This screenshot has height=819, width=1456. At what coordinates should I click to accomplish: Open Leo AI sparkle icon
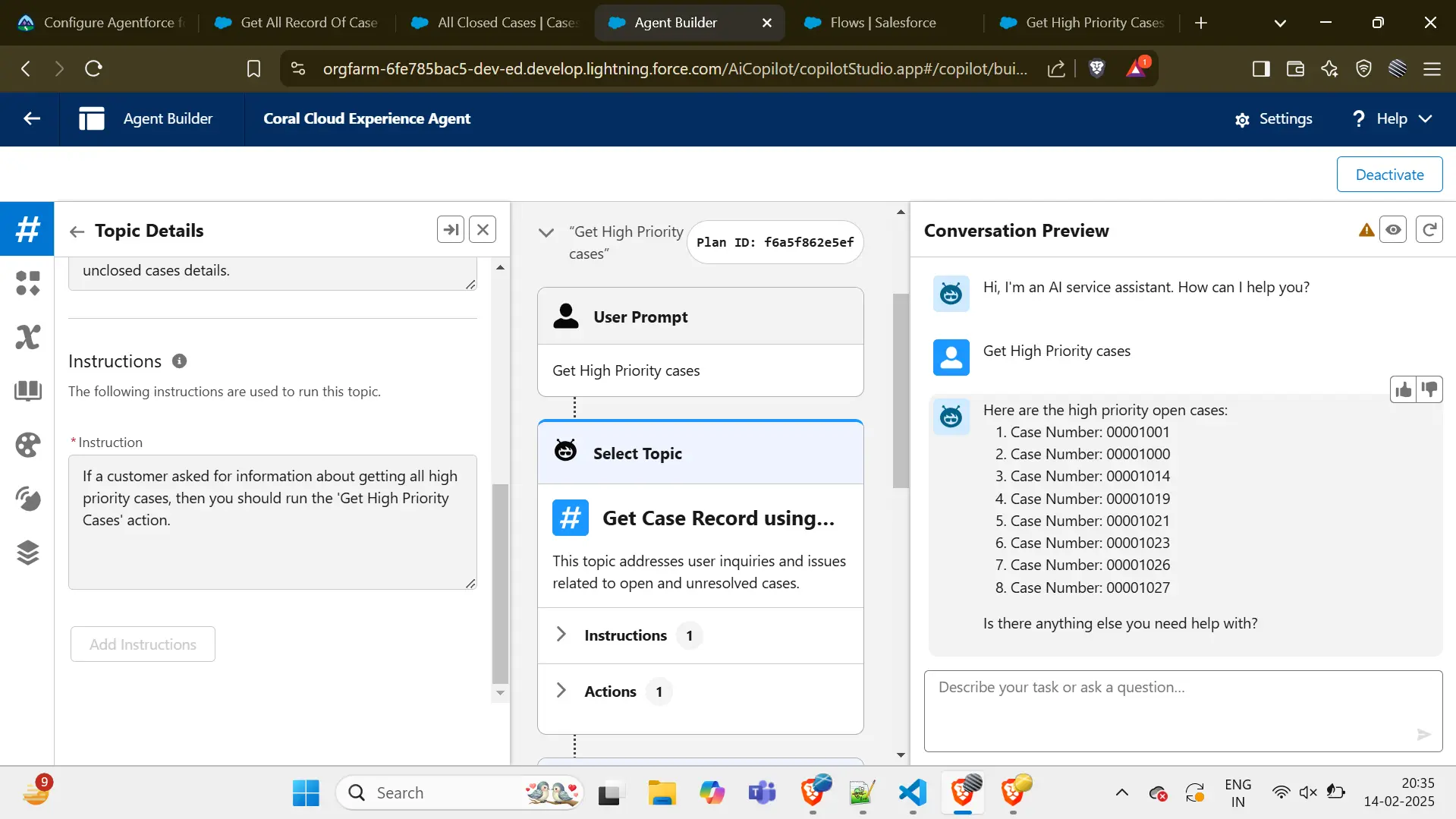1329,69
